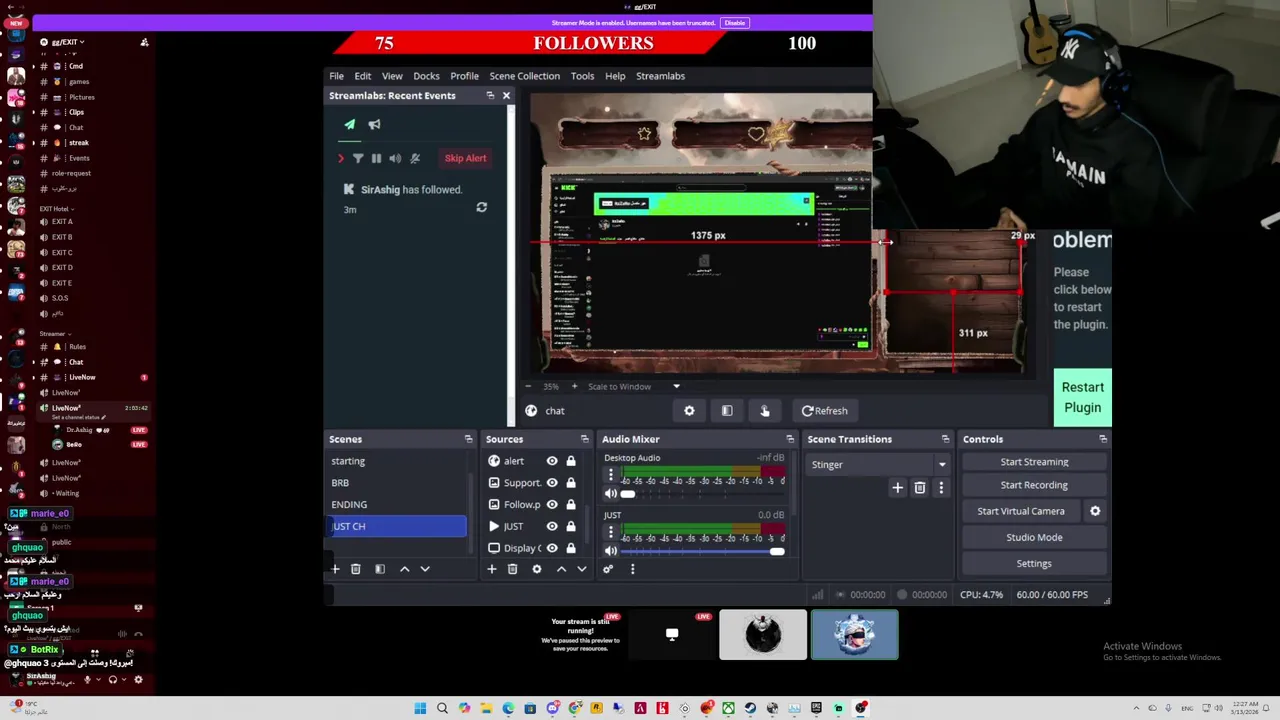This screenshot has height=720, width=1280.
Task: Hide the Display Capture source
Action: pos(552,548)
